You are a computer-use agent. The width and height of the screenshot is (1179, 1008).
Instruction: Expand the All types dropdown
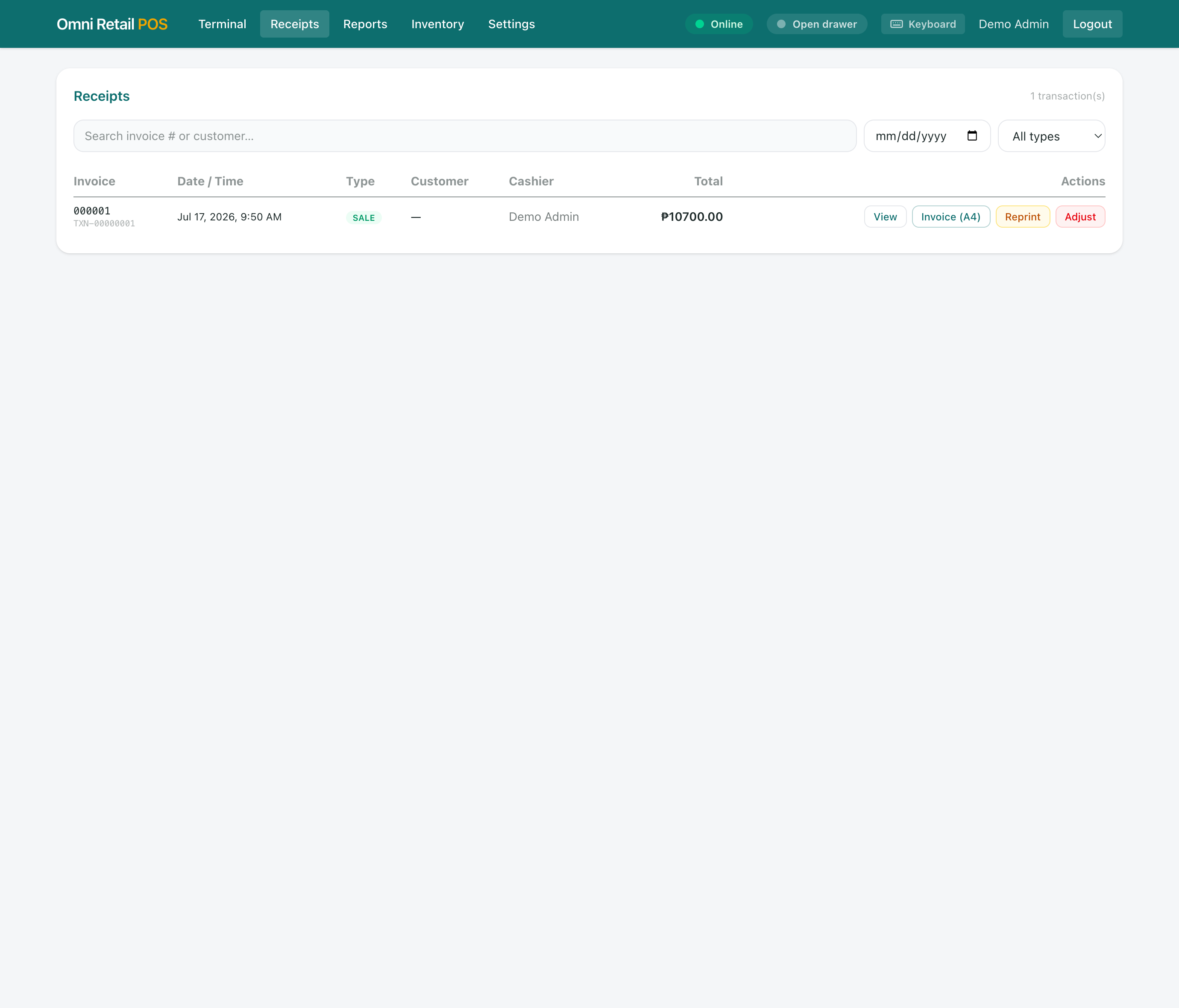(1051, 136)
